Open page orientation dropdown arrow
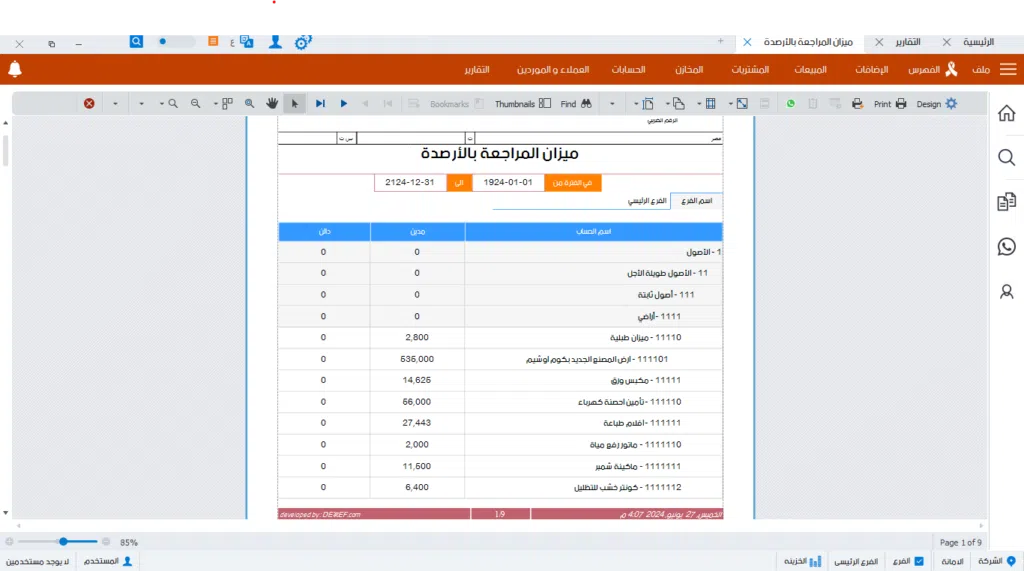Image resolution: width=1024 pixels, height=571 pixels. pyautogui.click(x=667, y=103)
